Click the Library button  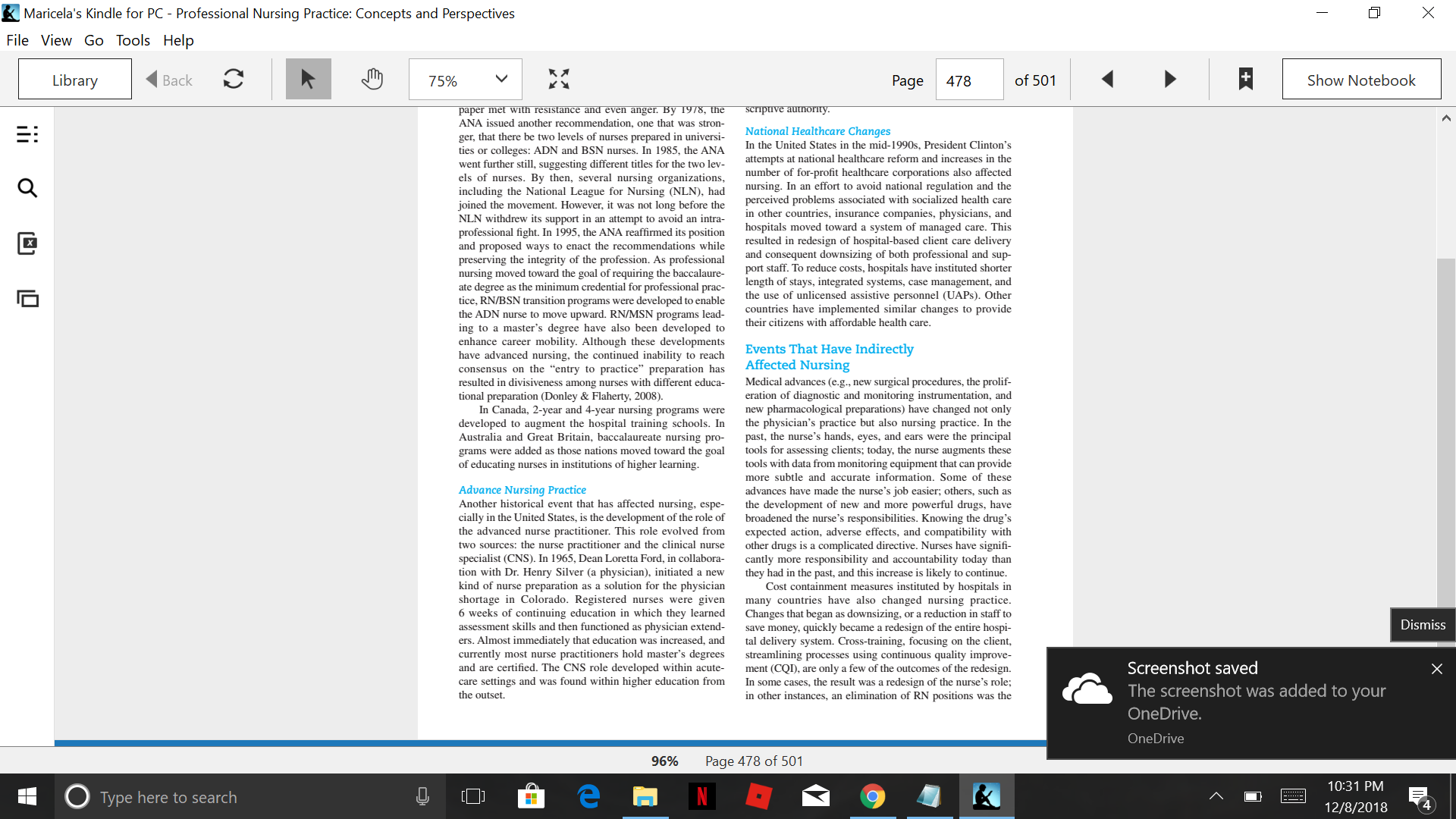[x=75, y=80]
